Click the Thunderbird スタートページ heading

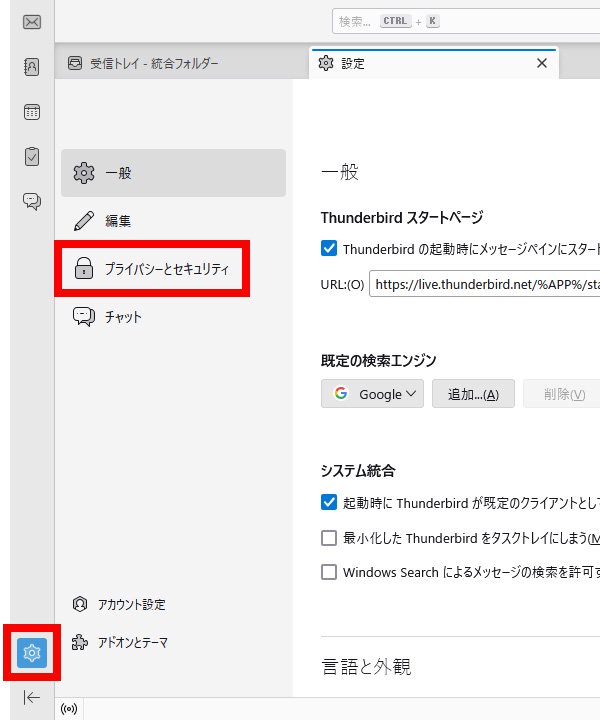coord(402,217)
